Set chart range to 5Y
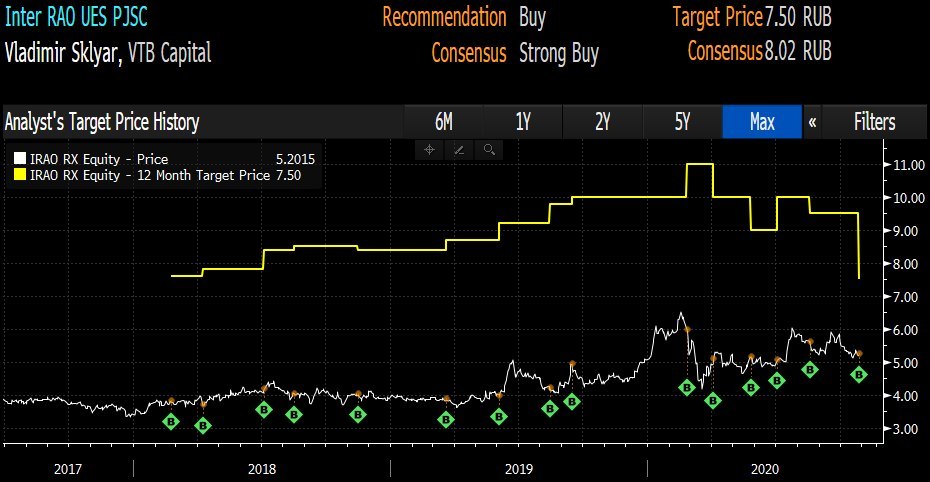This screenshot has height=482, width=930. (682, 122)
